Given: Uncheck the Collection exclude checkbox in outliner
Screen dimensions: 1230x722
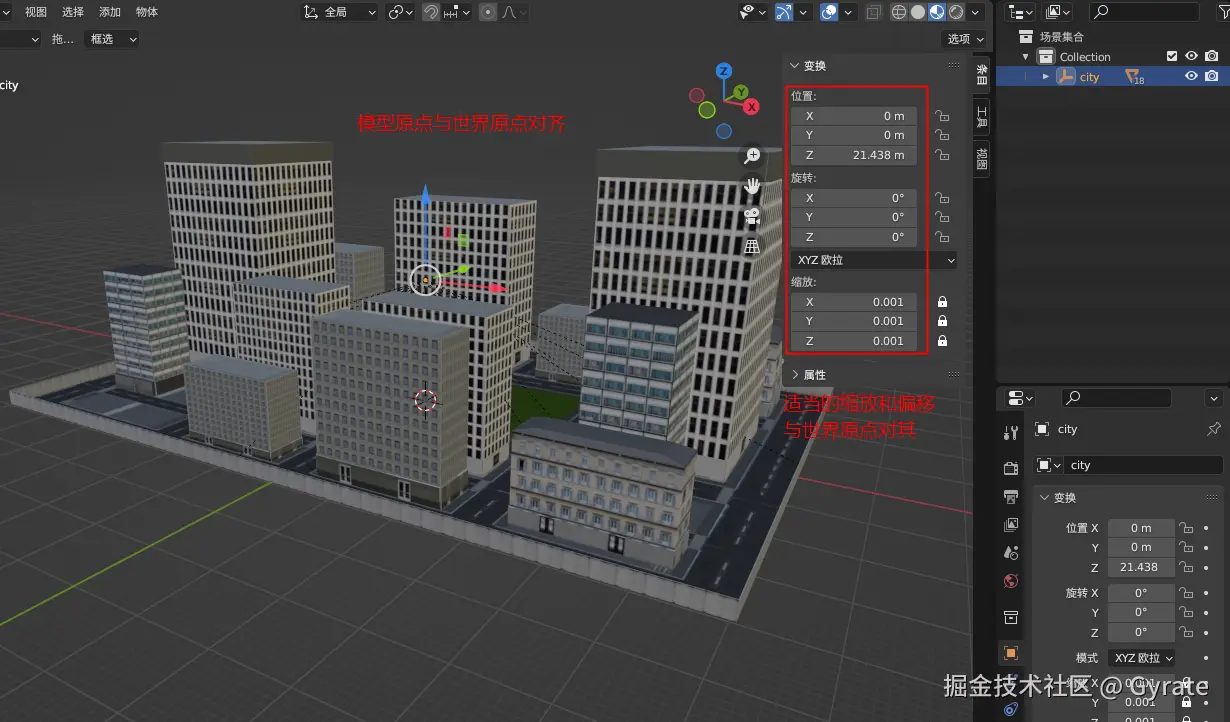Looking at the screenshot, I should coord(1173,56).
